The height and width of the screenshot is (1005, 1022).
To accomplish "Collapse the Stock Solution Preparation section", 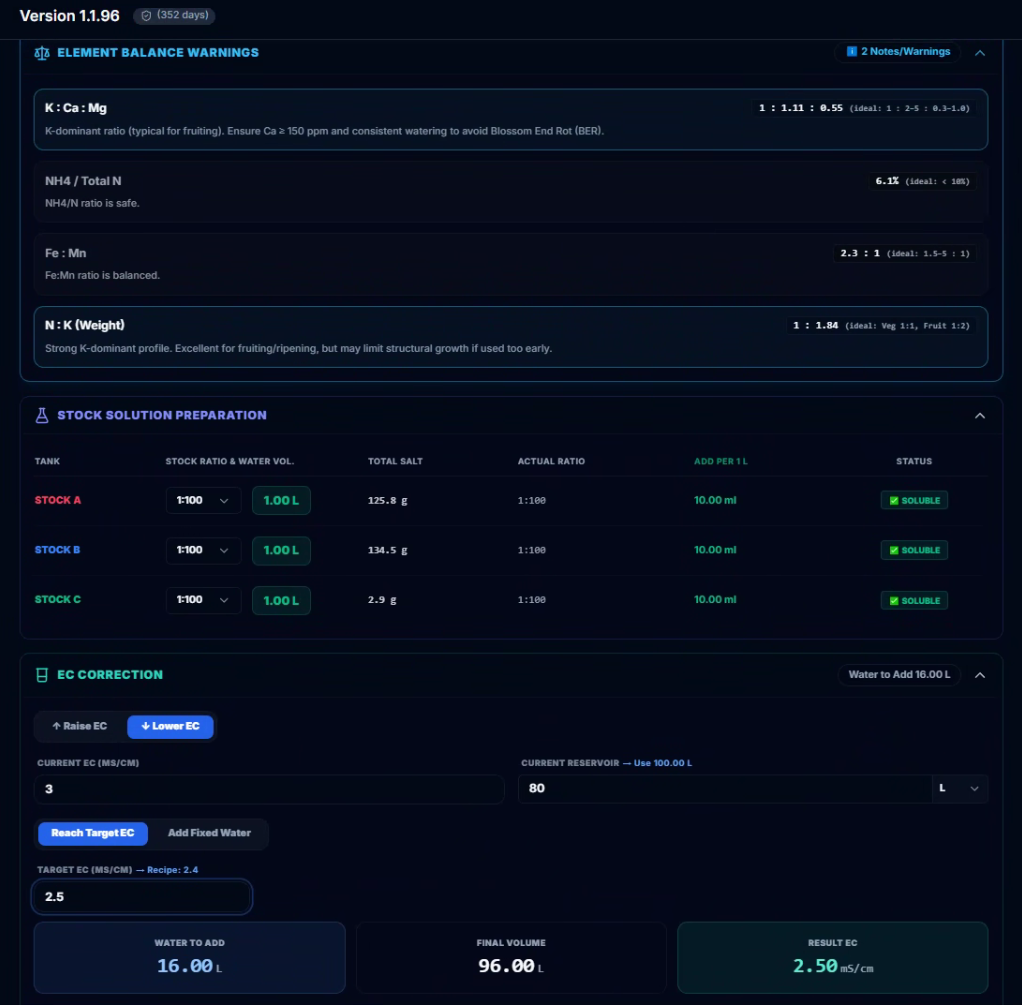I will tap(980, 416).
